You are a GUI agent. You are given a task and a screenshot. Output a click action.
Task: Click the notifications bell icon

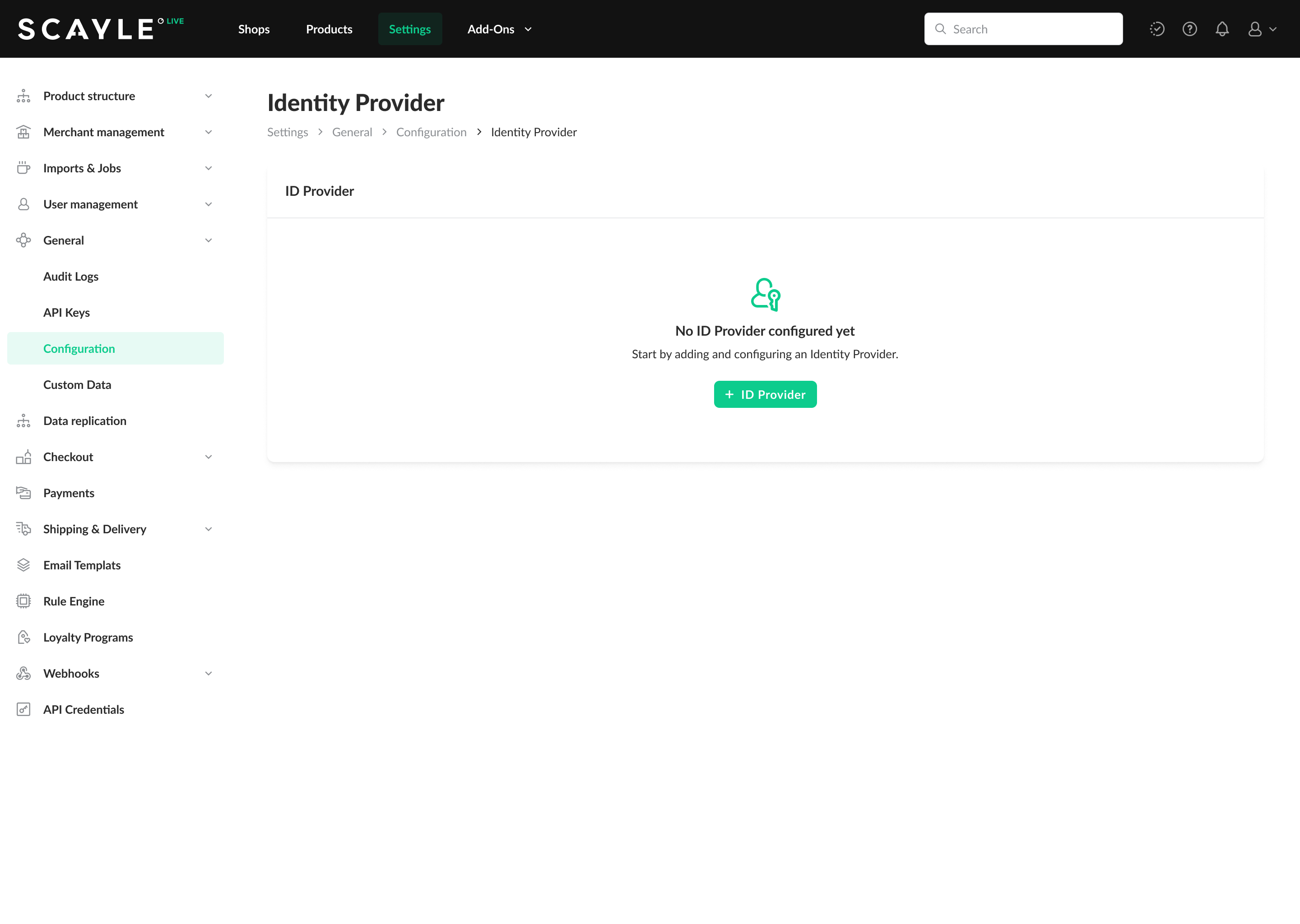1222,29
